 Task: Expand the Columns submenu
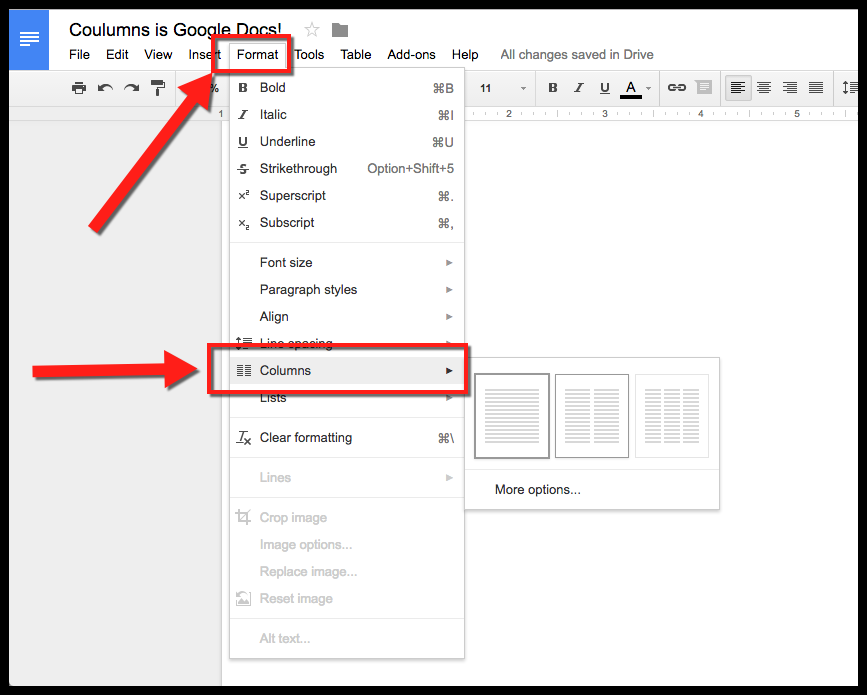click(x=347, y=370)
